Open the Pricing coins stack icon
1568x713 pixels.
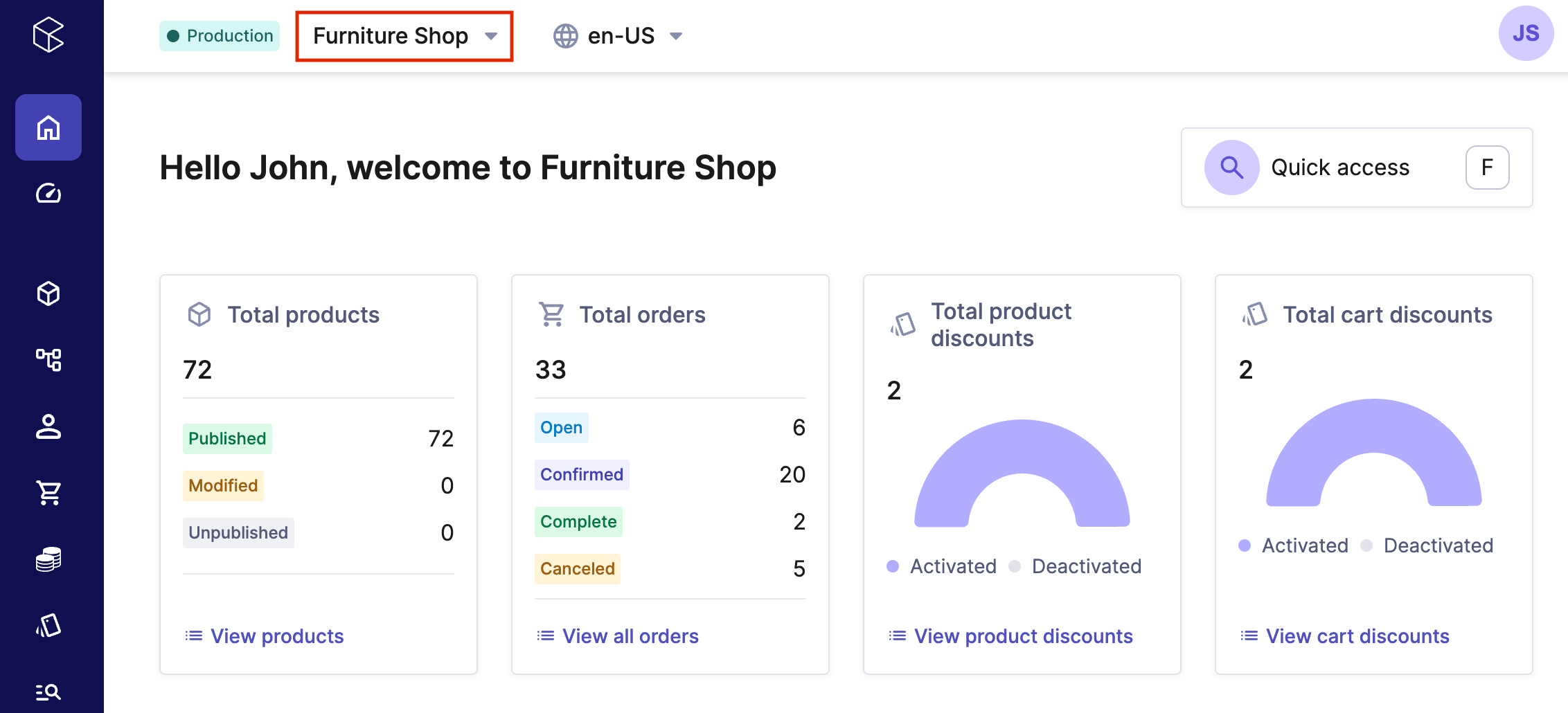(48, 559)
